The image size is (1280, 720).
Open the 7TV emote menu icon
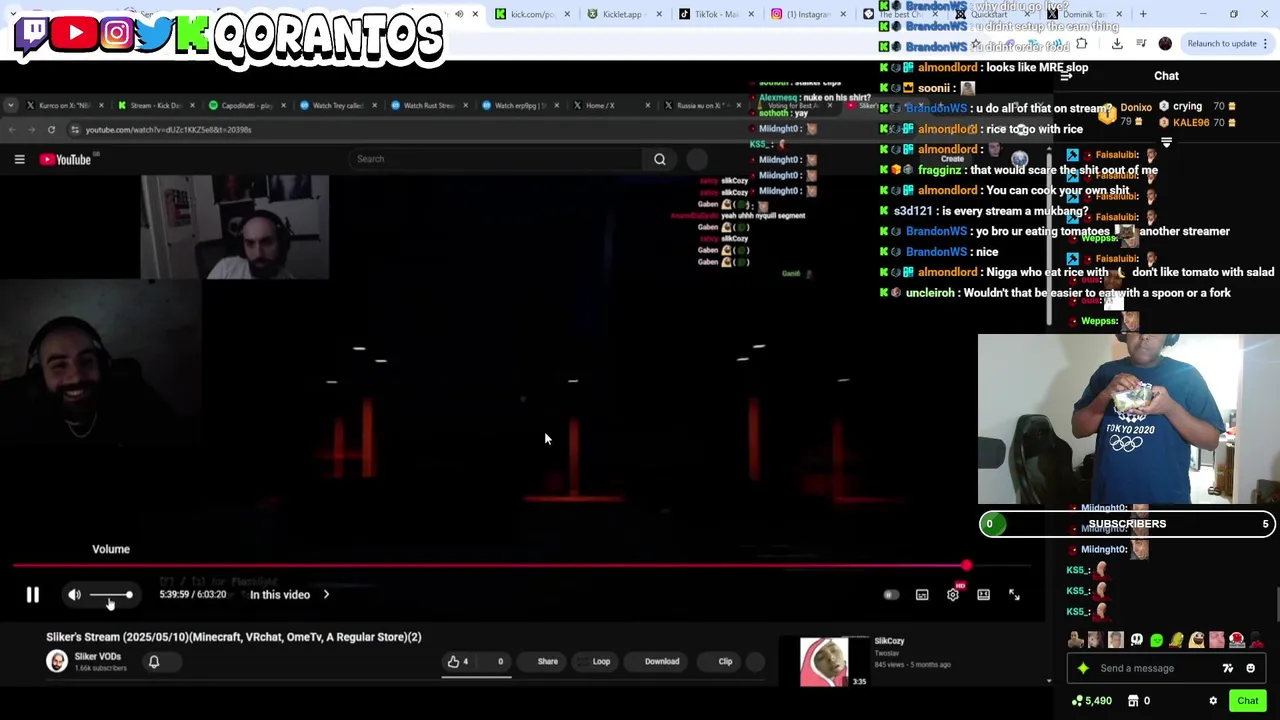click(x=1228, y=668)
